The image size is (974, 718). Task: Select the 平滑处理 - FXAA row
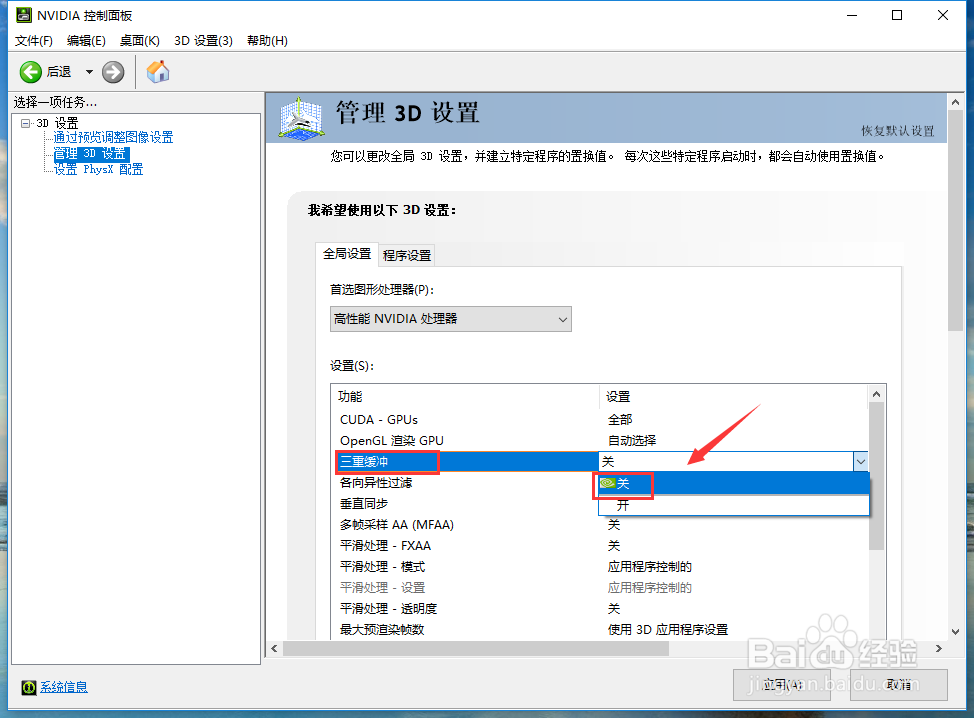coord(599,546)
